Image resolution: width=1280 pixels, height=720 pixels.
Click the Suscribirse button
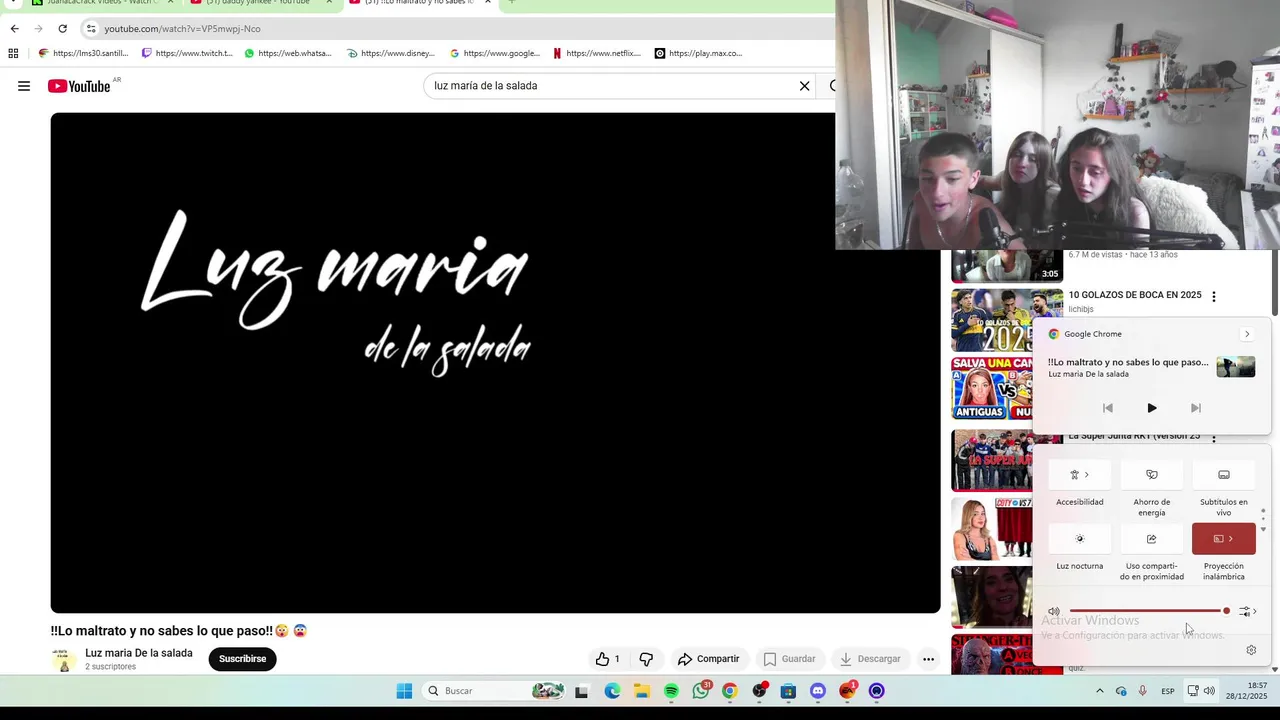coord(242,659)
